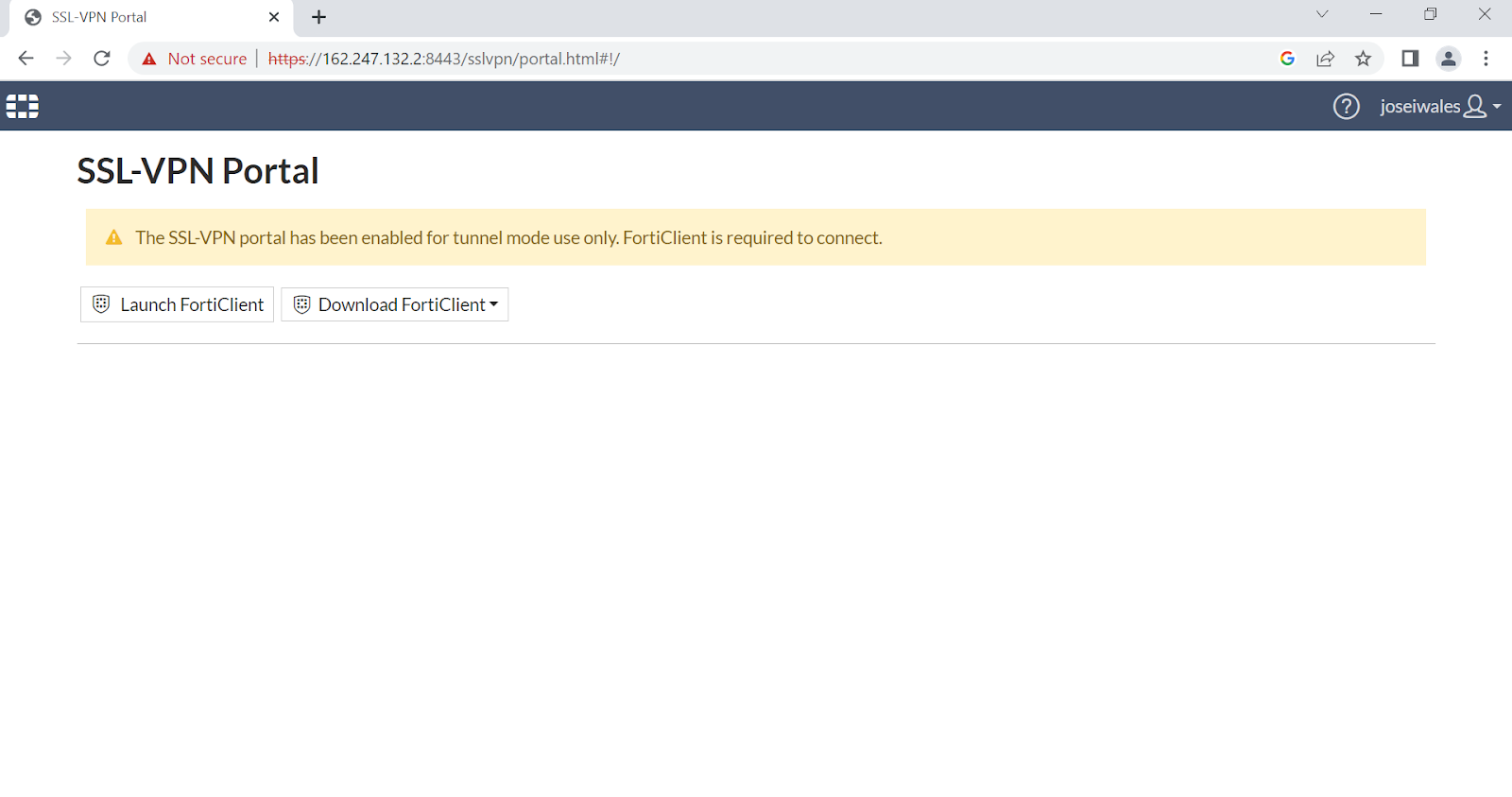Open the joseiwales user menu
Image resolution: width=1512 pixels, height=797 pixels.
[1440, 106]
